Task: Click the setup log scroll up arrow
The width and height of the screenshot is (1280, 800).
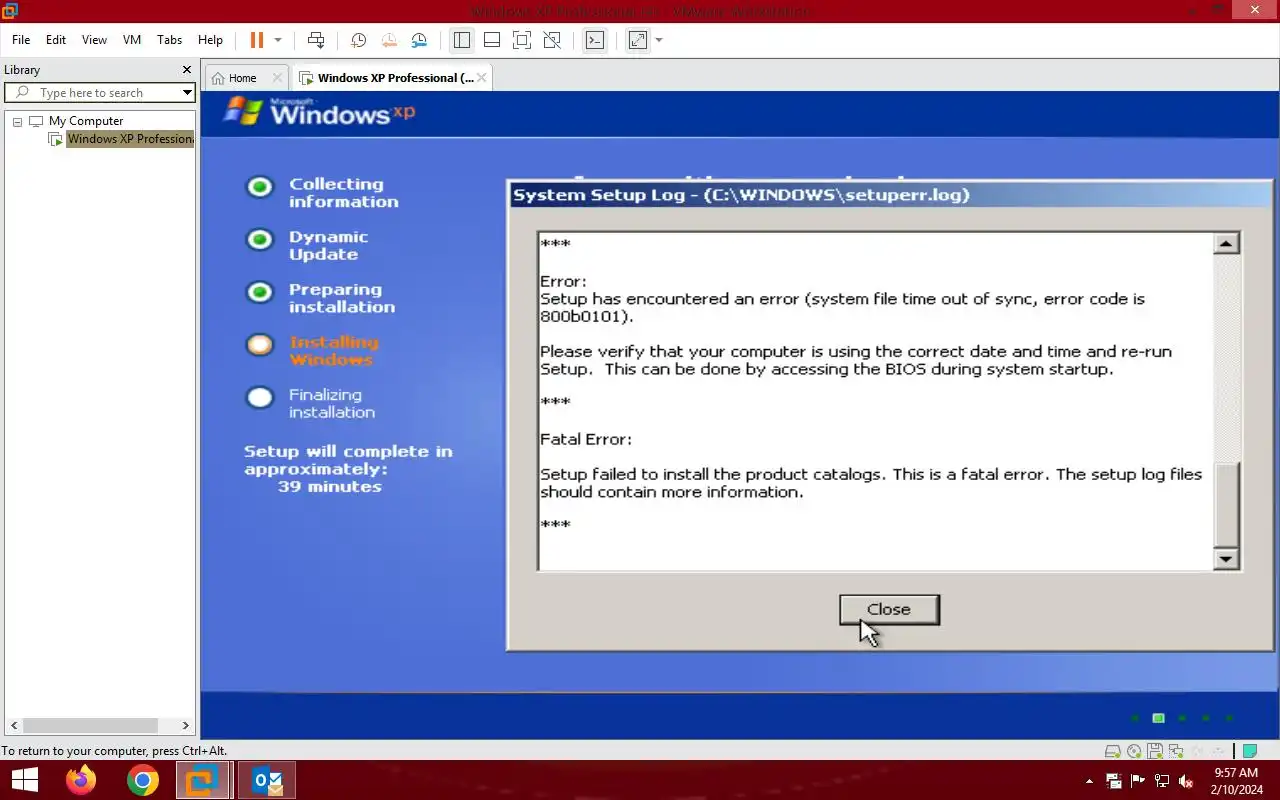Action: point(1226,243)
